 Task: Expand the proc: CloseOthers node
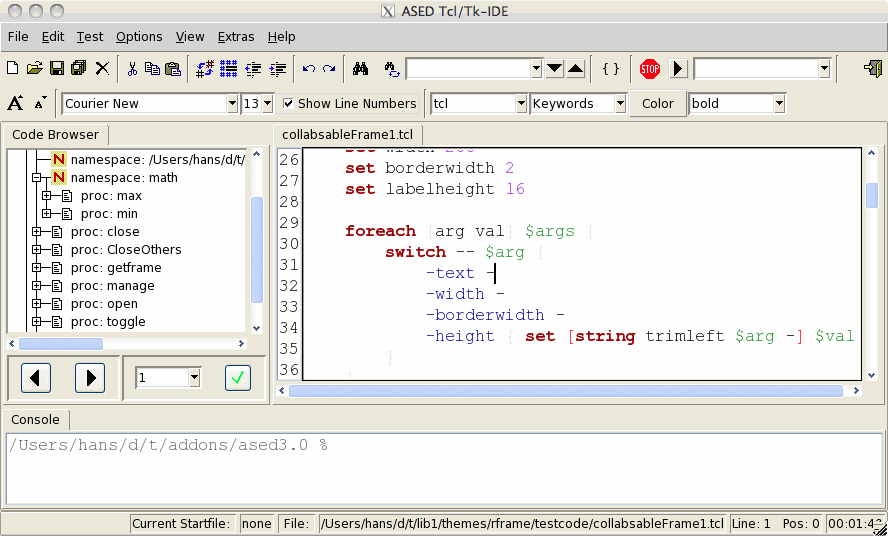click(36, 250)
